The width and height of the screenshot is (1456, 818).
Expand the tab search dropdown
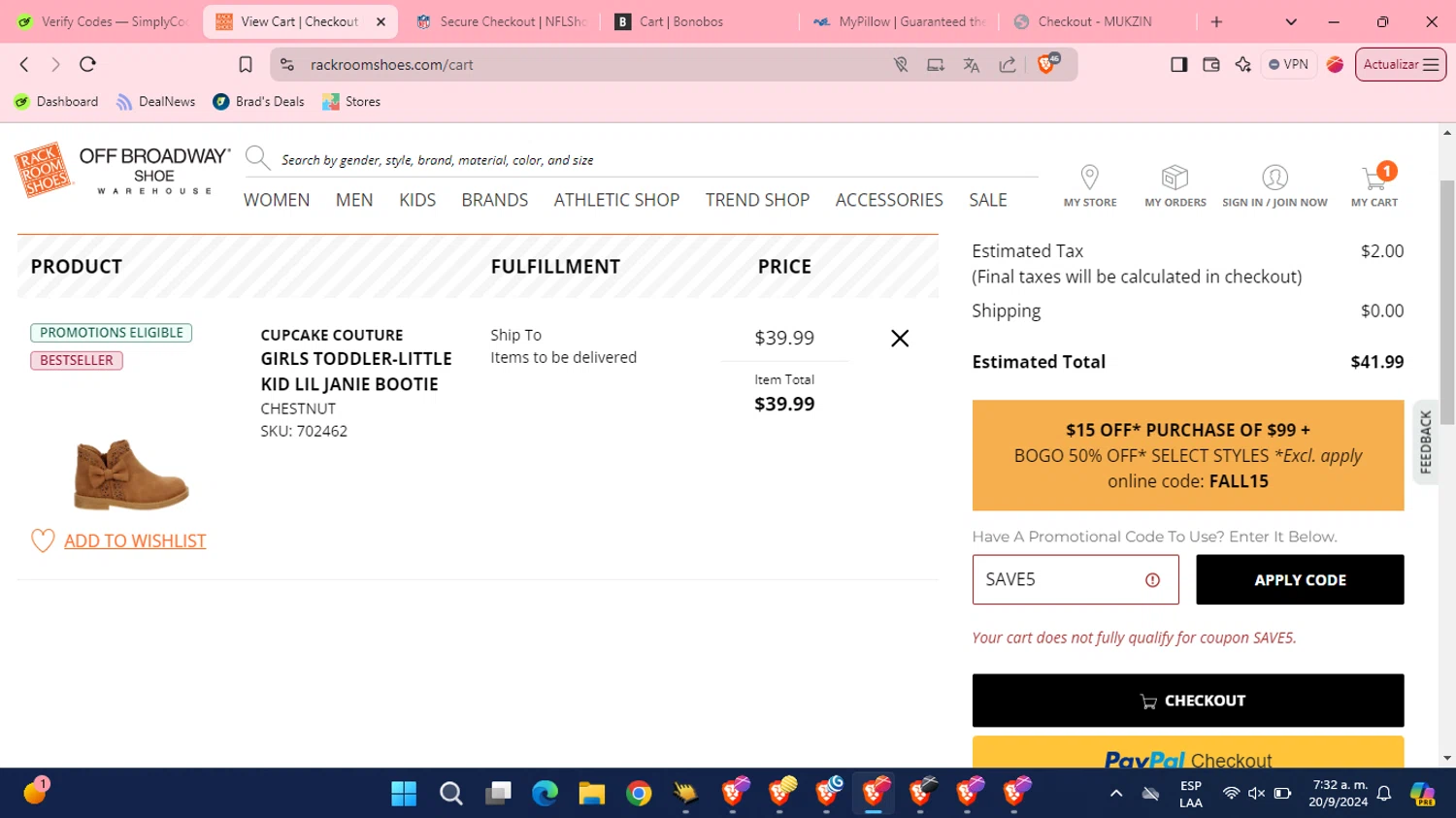coord(1290,21)
